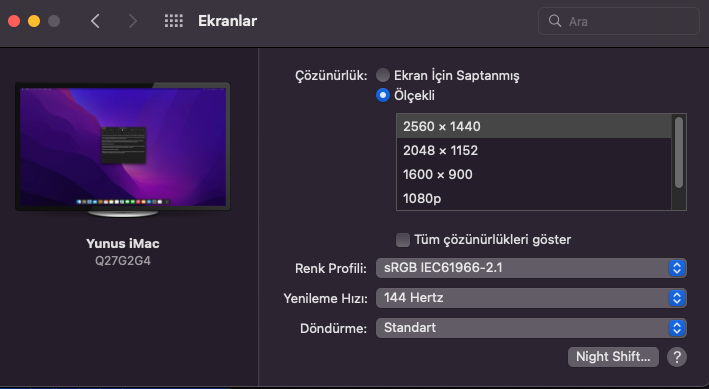
Task: Open help with the question mark button
Action: click(676, 357)
